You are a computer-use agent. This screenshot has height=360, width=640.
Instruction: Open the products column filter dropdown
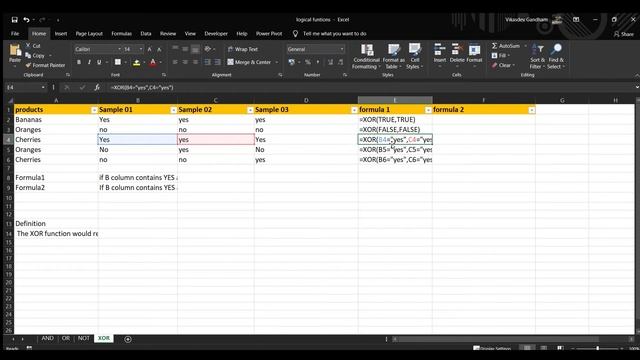point(94,110)
